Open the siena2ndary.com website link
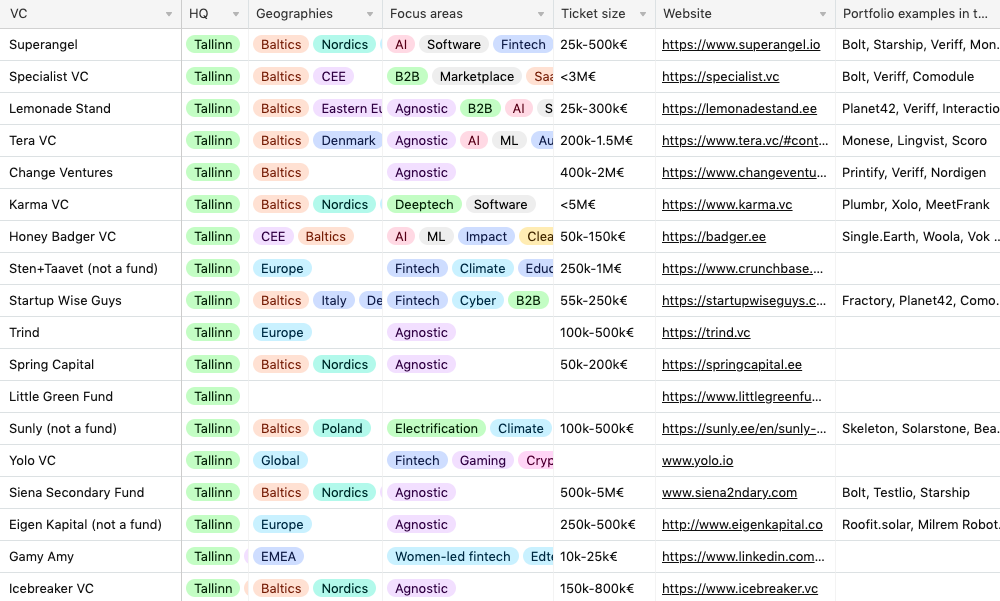1000x601 pixels. point(730,492)
